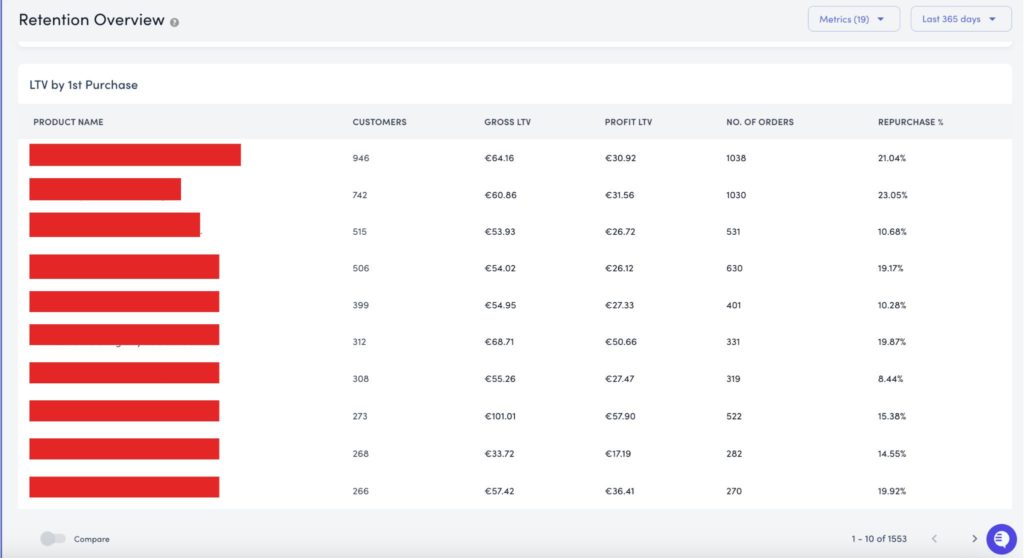Click orders count 531
The width and height of the screenshot is (1024, 558).
pyautogui.click(x=733, y=231)
